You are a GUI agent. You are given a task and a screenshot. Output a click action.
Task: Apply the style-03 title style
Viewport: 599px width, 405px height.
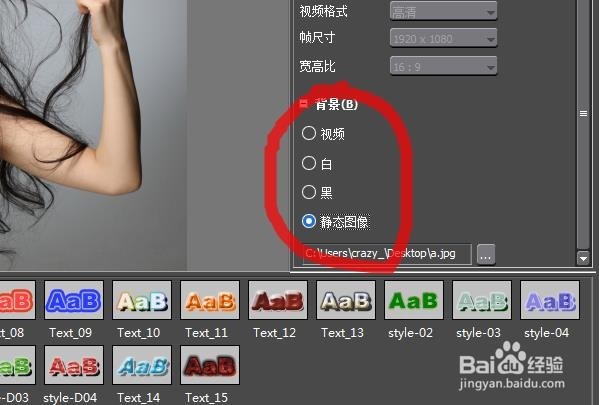click(482, 300)
